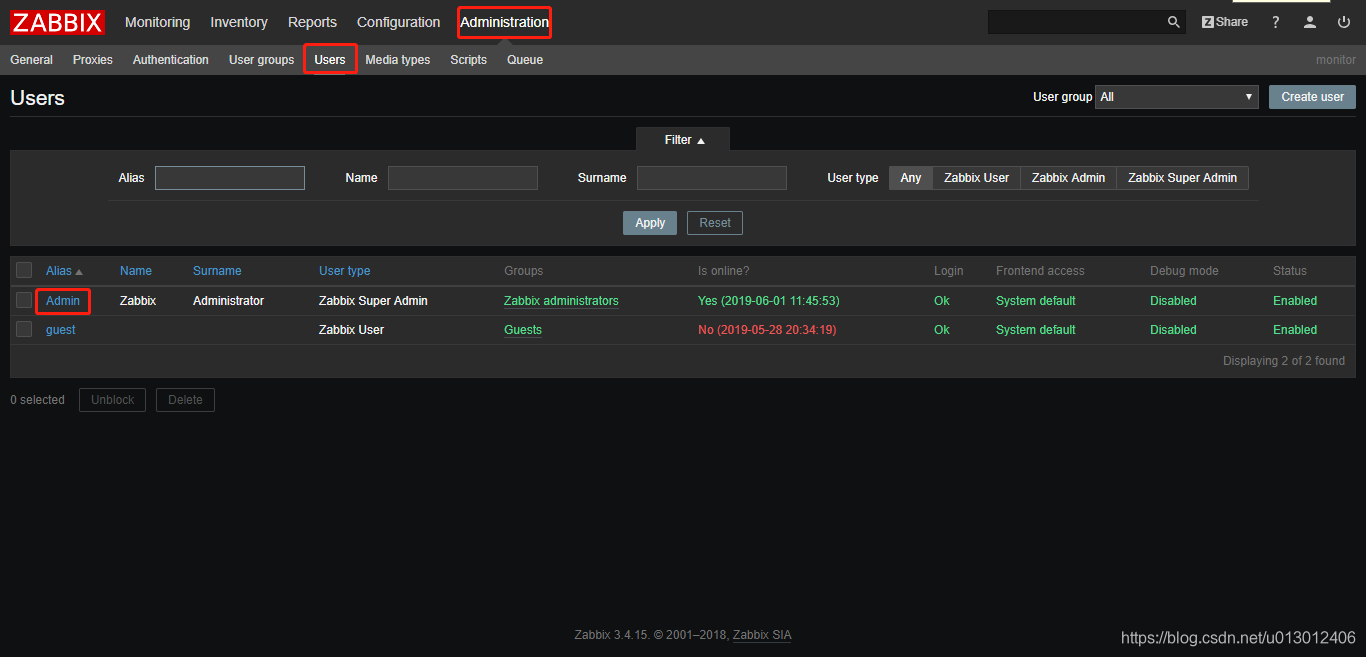Select the Any user type option
Screen dimensions: 1366x657
point(911,178)
